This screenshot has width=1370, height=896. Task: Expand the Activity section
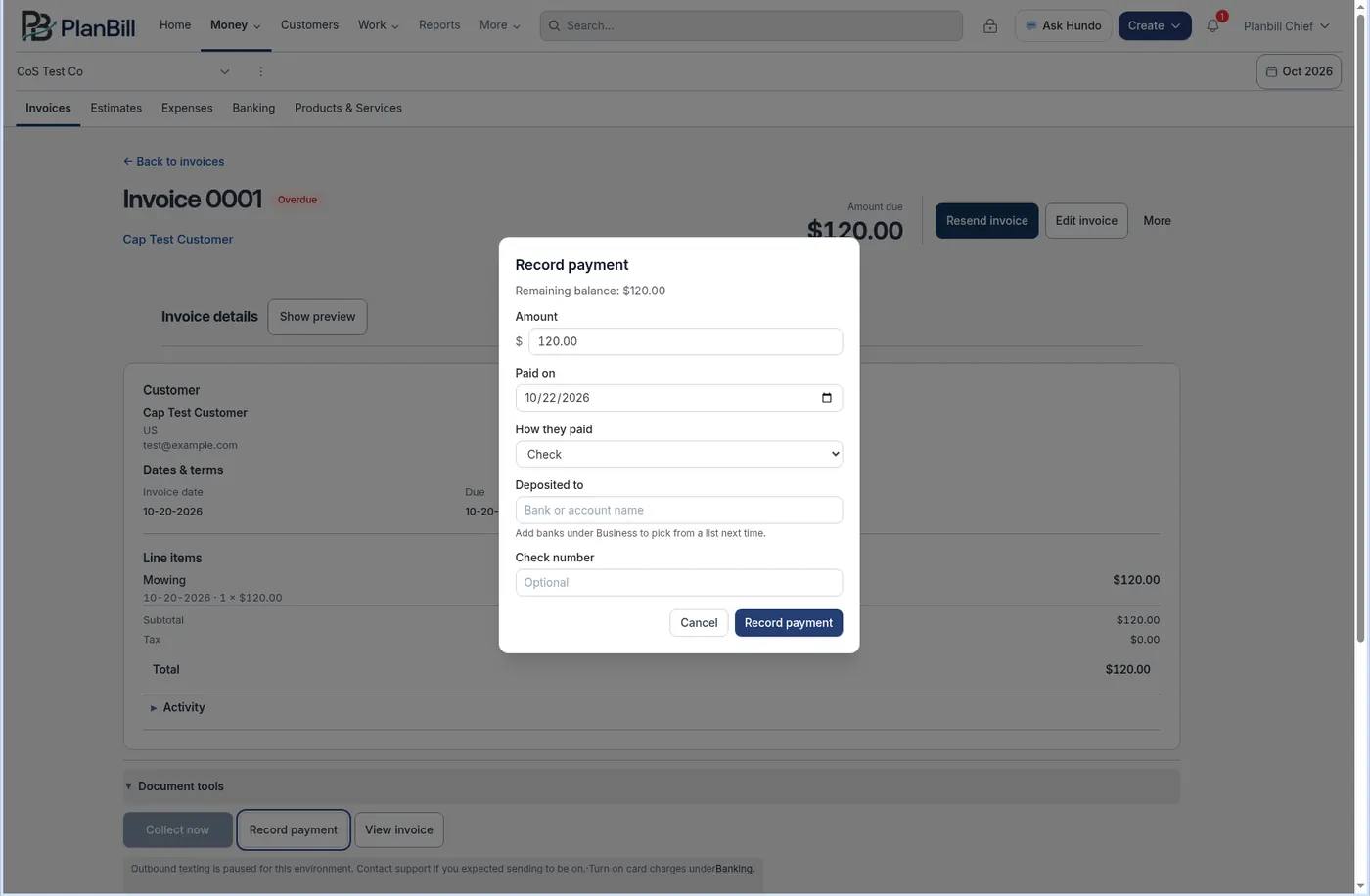pos(177,708)
